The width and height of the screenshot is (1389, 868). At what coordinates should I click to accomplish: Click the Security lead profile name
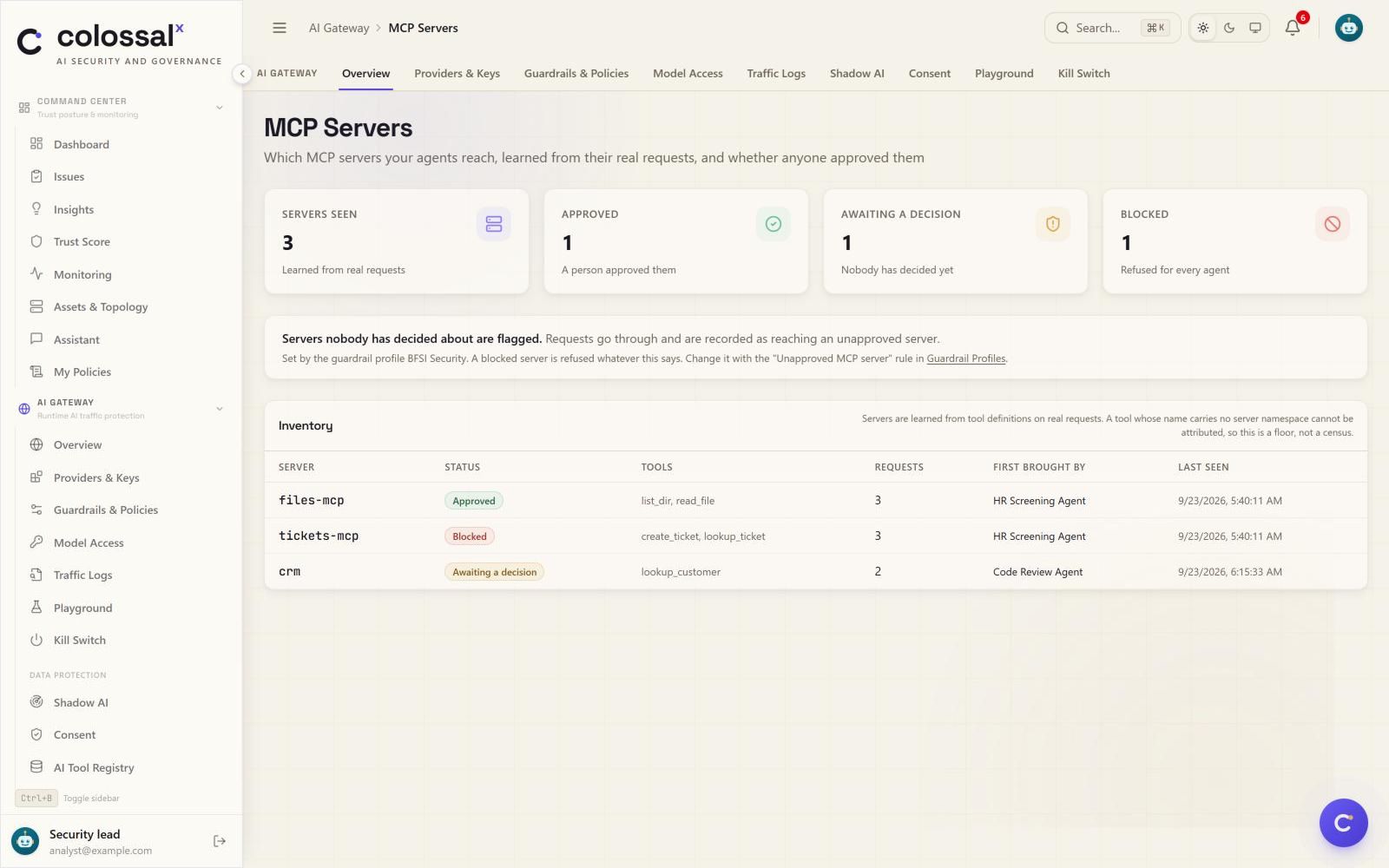pos(85,834)
